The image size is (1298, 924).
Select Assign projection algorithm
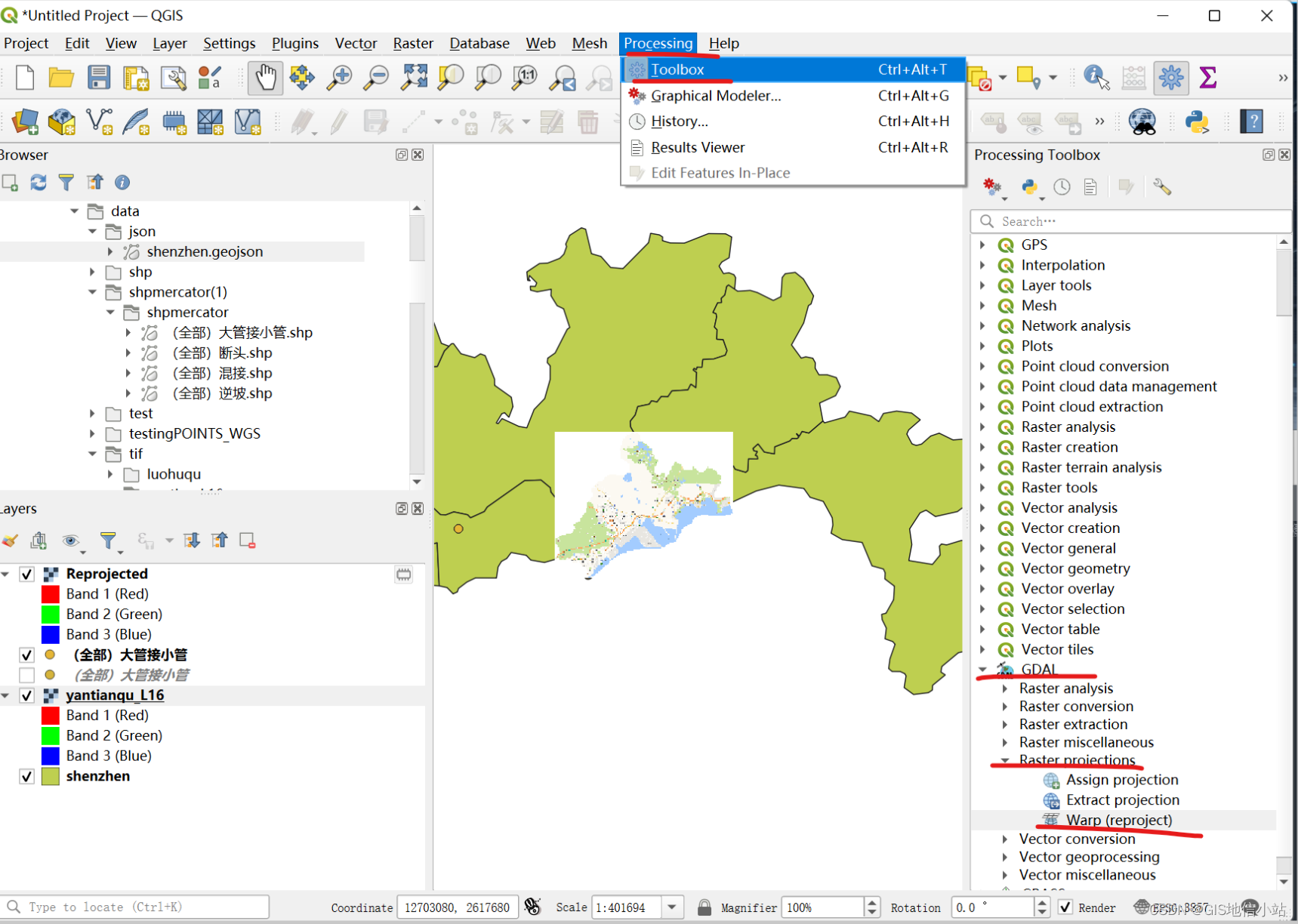(1122, 780)
